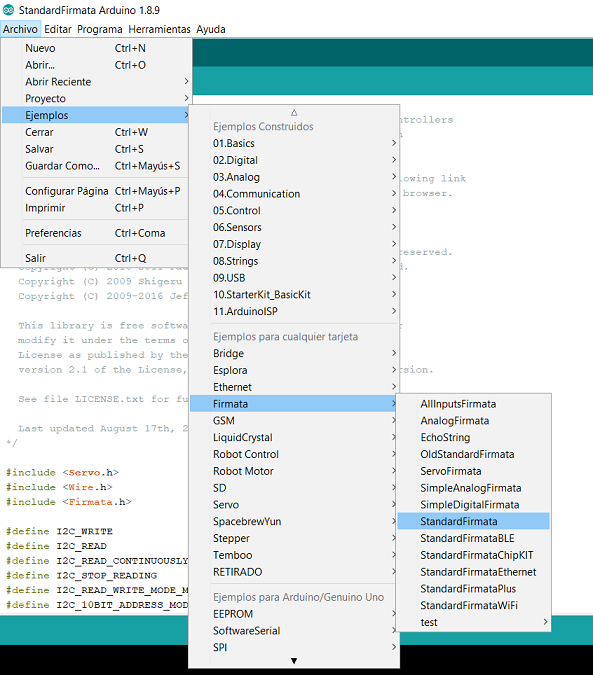Choose Nuevo from Archivo menu
Screen dimensions: 593x675
tap(96, 48)
